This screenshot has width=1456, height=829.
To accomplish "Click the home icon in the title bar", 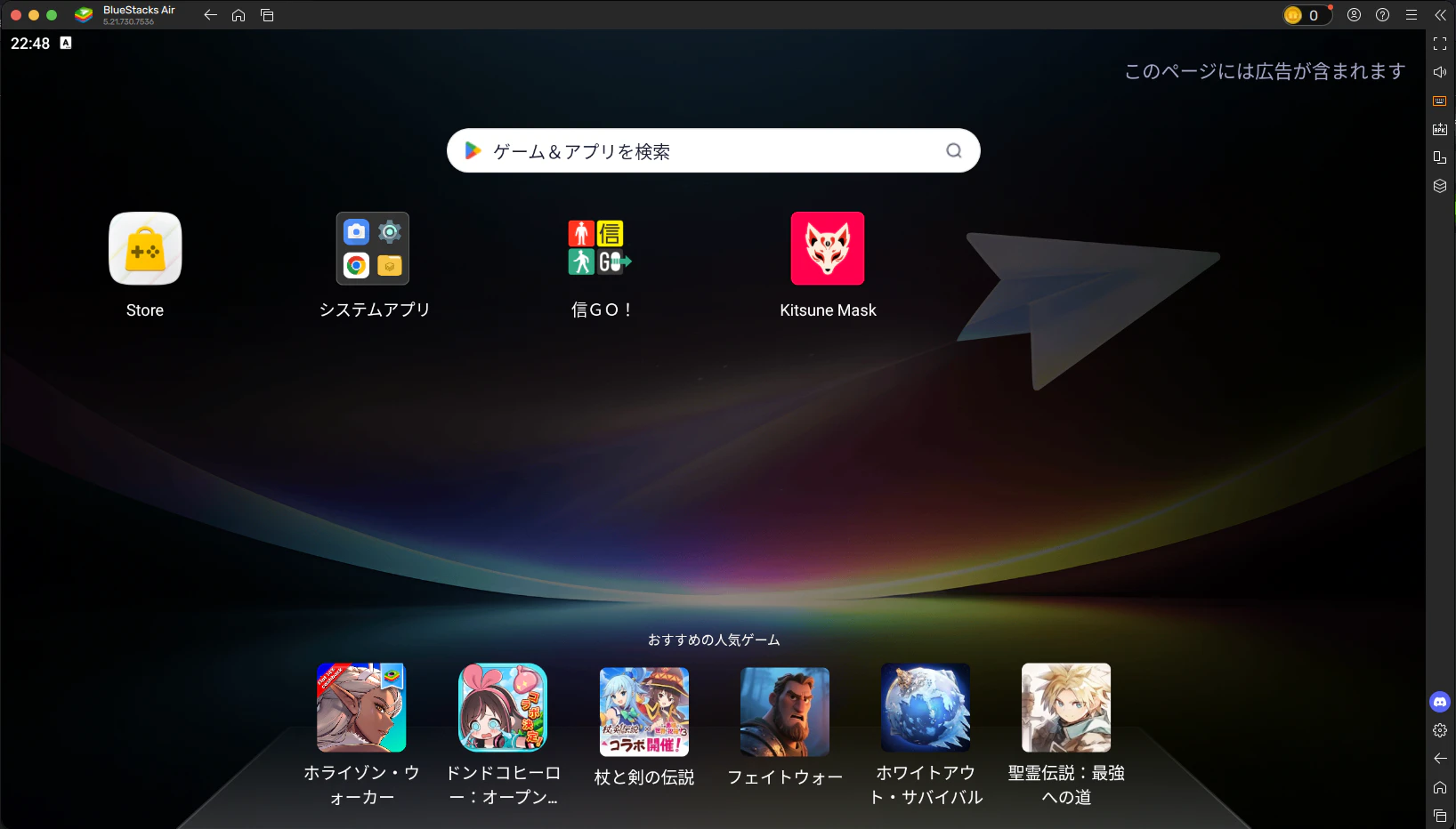I will click(239, 15).
